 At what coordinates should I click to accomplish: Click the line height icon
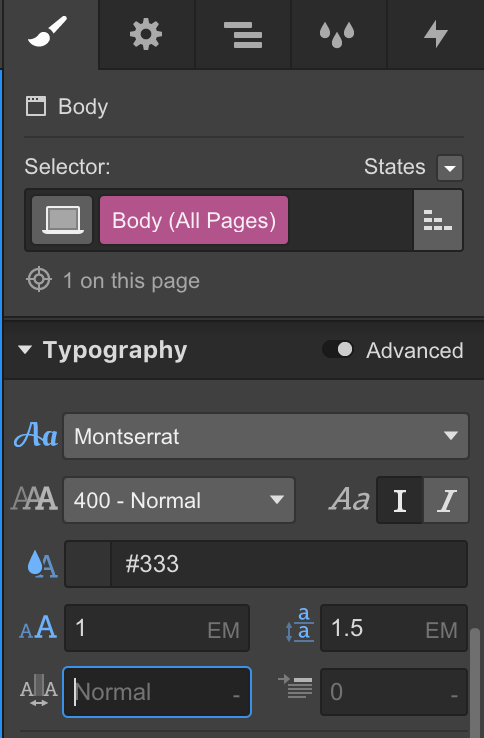[x=299, y=626]
